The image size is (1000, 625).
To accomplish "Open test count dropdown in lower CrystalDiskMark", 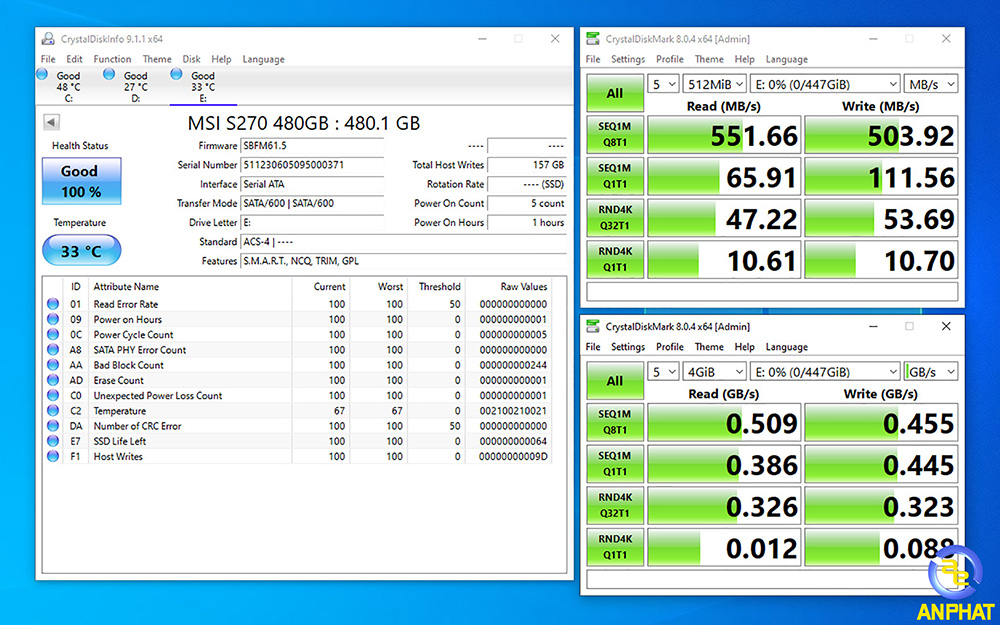I will [663, 372].
